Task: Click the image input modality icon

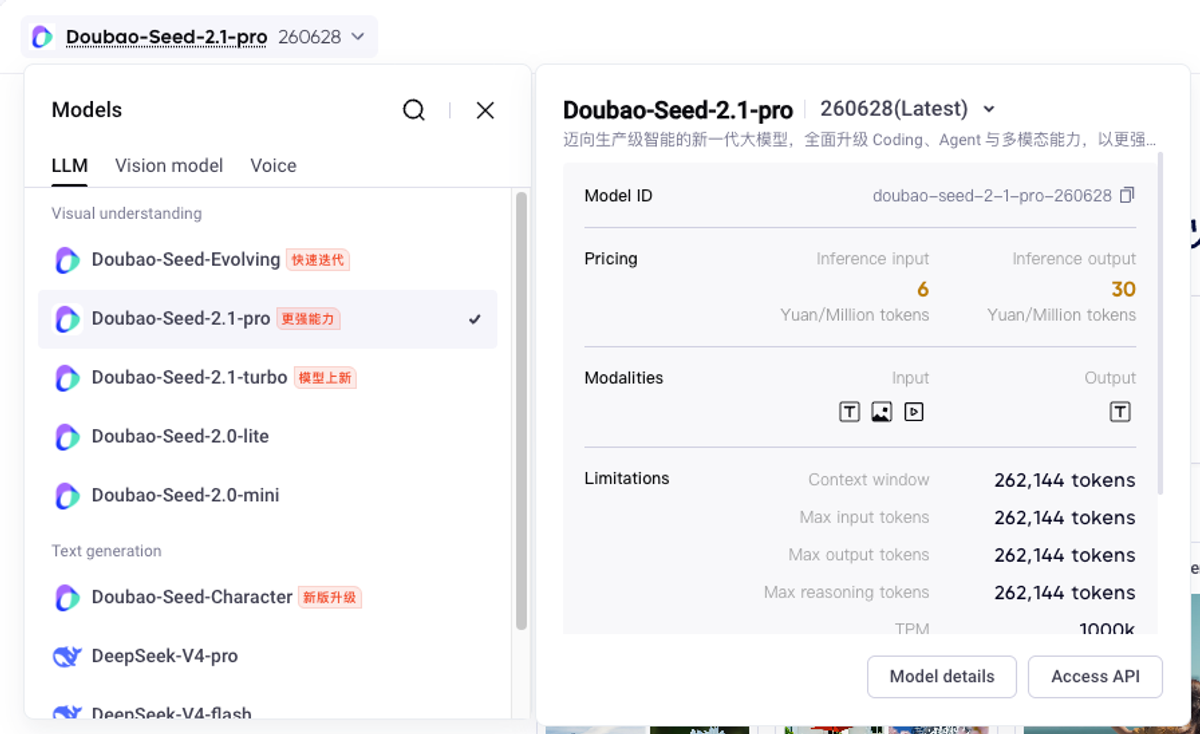Action: pos(881,412)
